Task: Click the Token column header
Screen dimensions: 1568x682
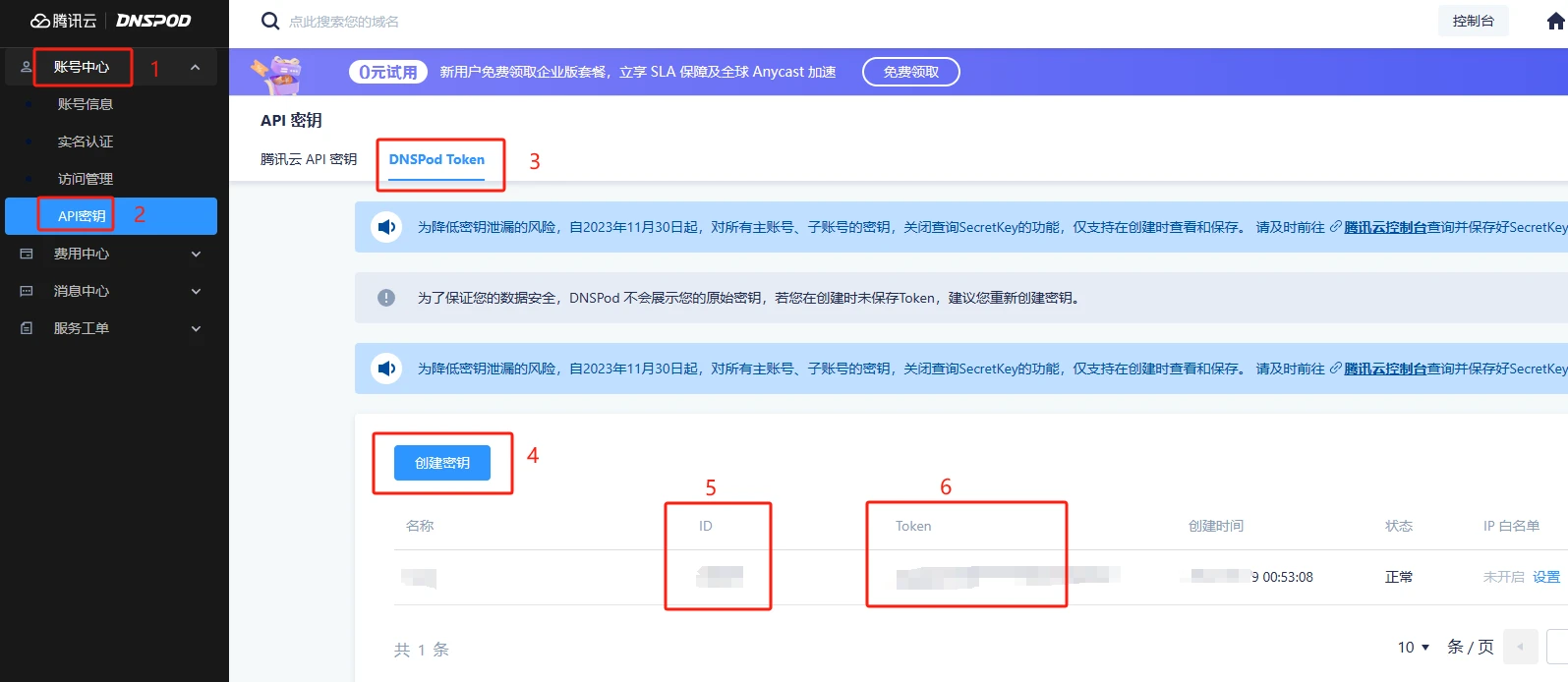Action: [913, 526]
